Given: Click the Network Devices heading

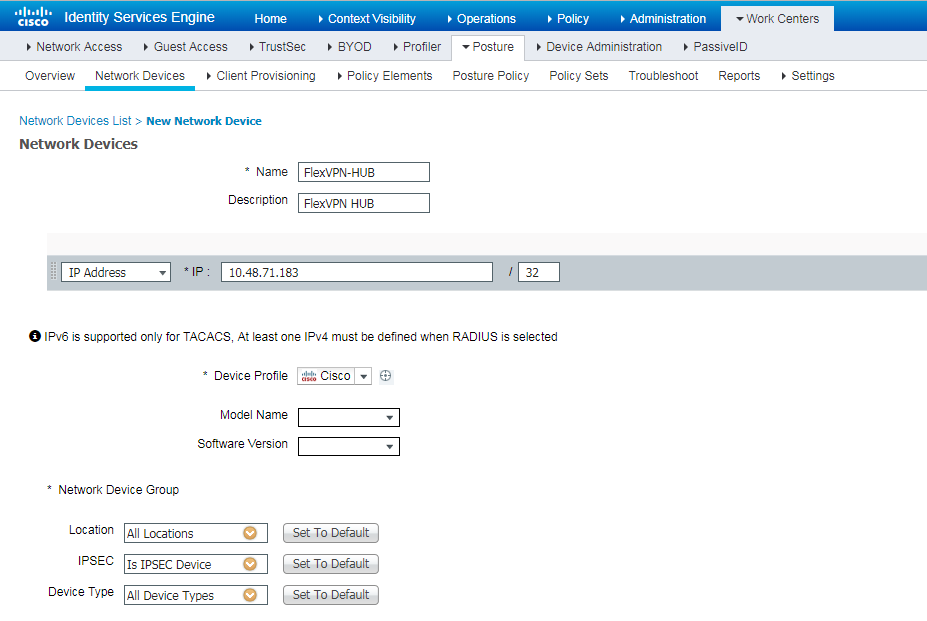Looking at the screenshot, I should pos(79,144).
